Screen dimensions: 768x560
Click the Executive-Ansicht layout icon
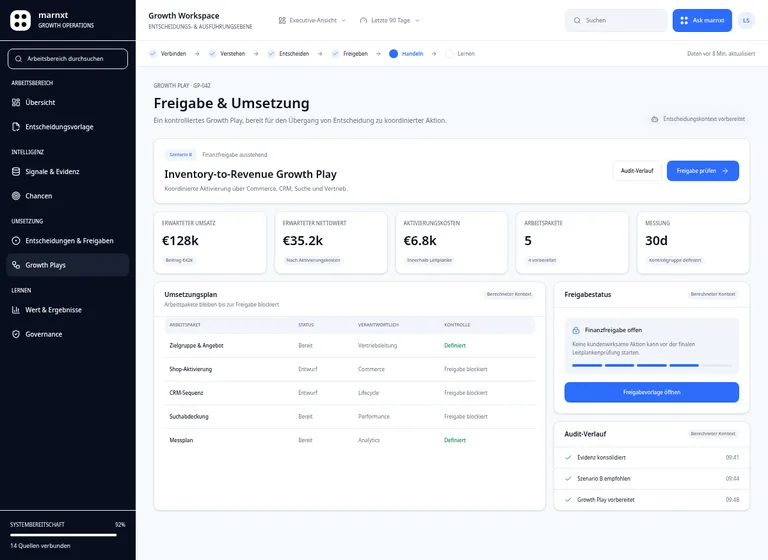pos(282,21)
